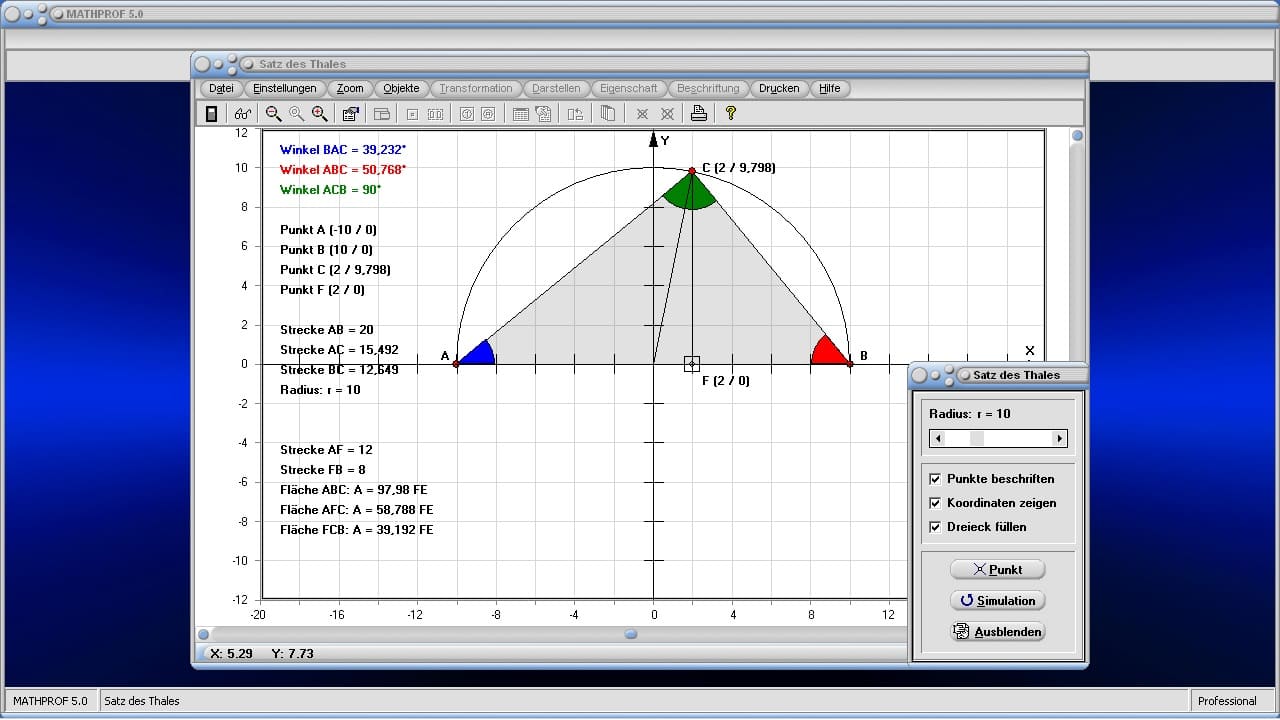Click the text 'Radius: r = 10' in the graph

tap(320, 390)
